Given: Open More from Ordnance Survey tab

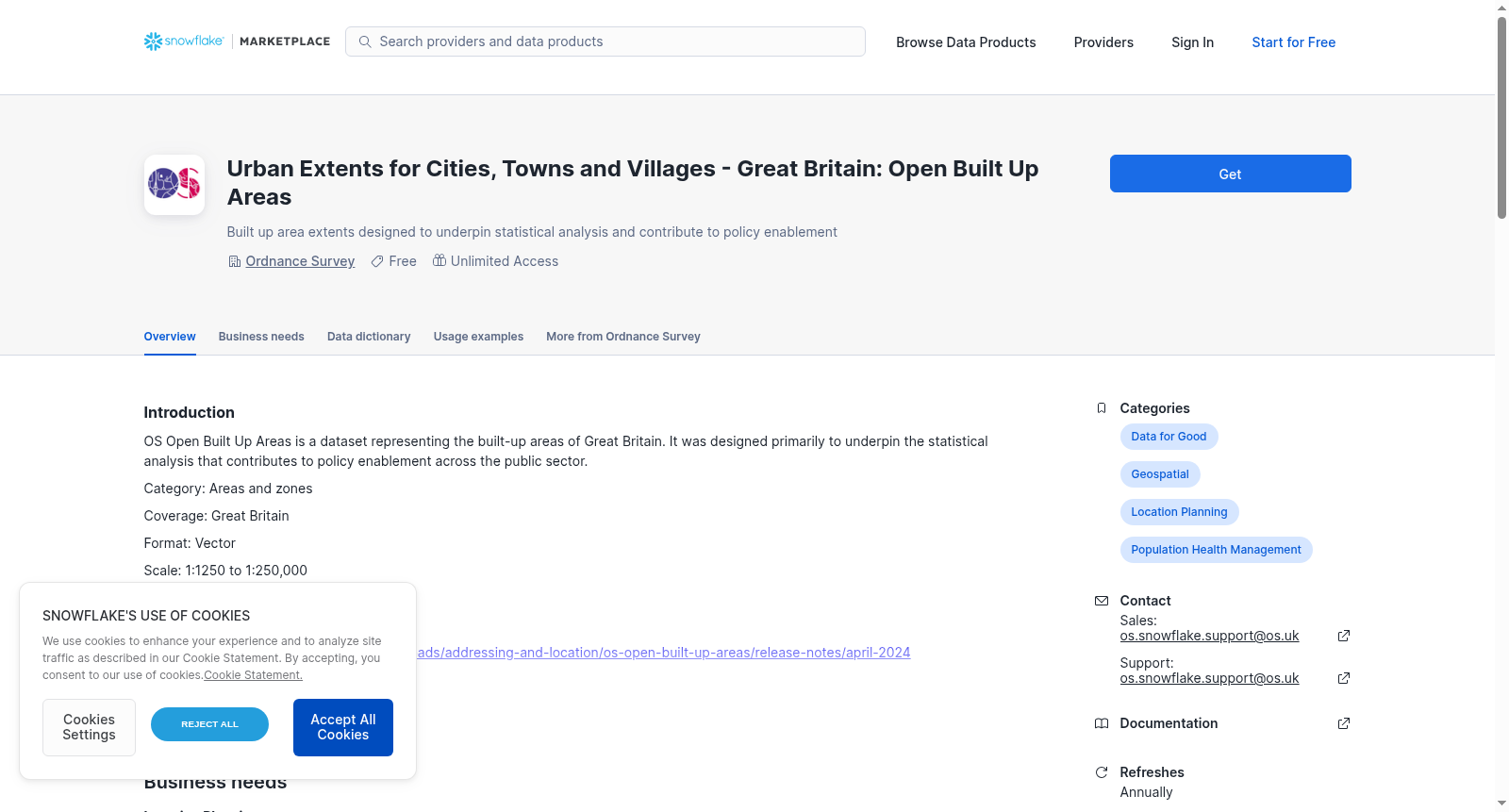Looking at the screenshot, I should pyautogui.click(x=623, y=337).
